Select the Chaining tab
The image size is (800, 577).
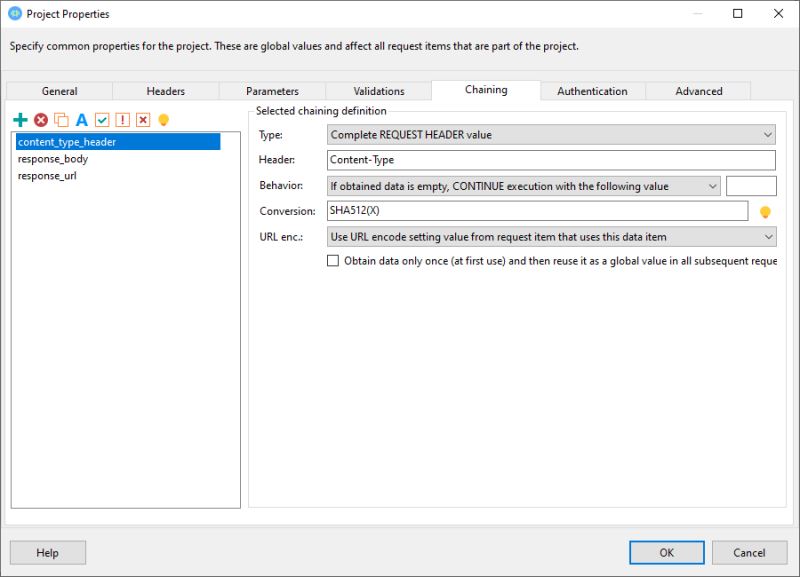(x=486, y=90)
